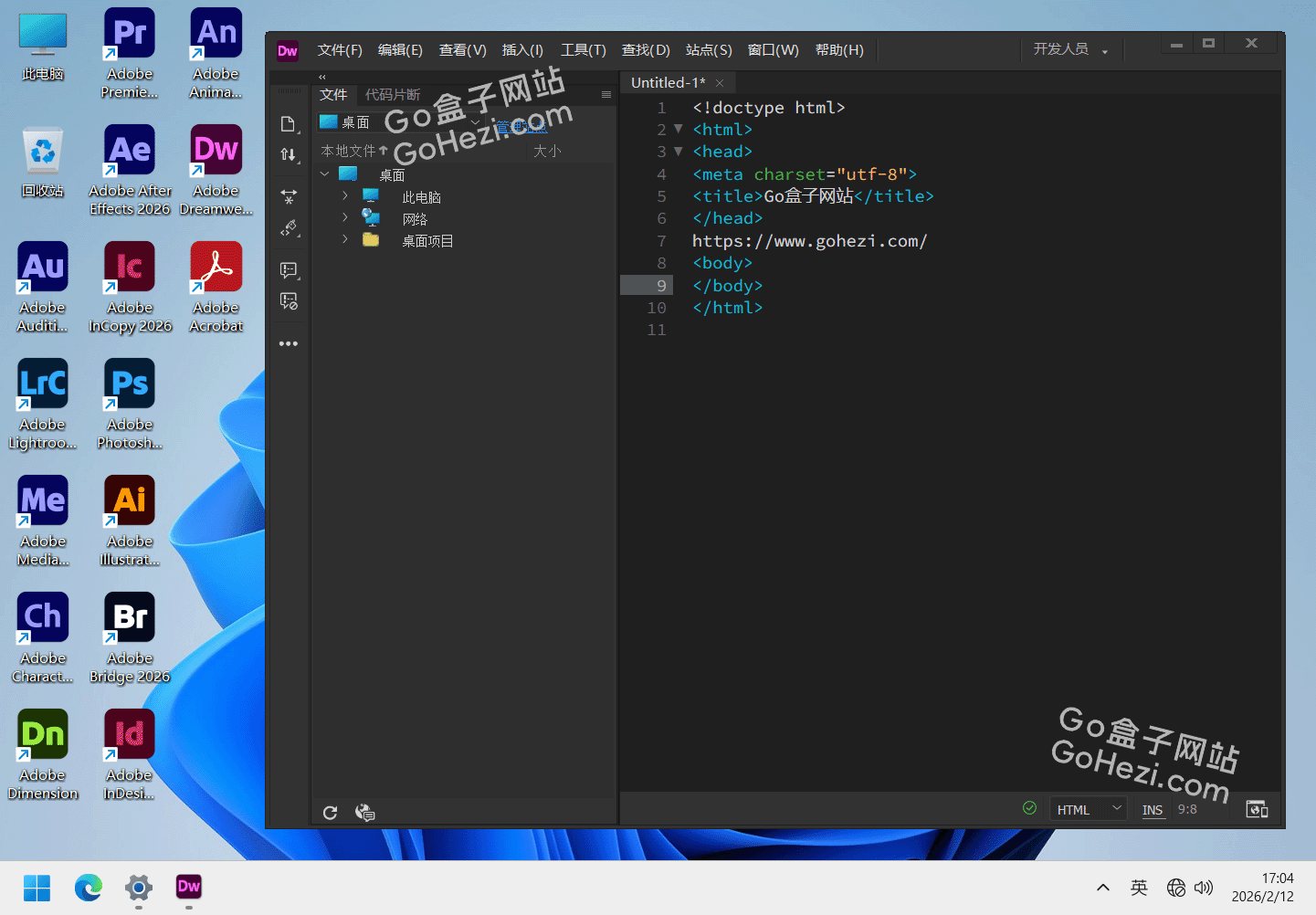Click the Apply Comment icon
The image size is (1316, 915).
[289, 270]
